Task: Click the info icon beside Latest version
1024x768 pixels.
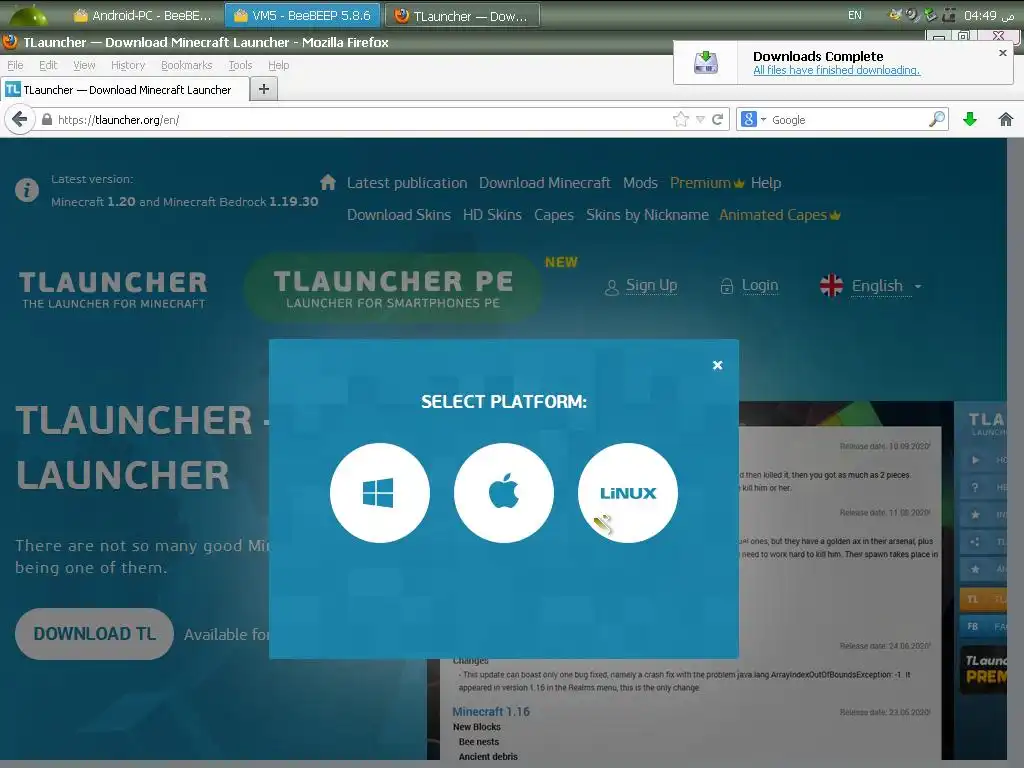Action: point(27,190)
